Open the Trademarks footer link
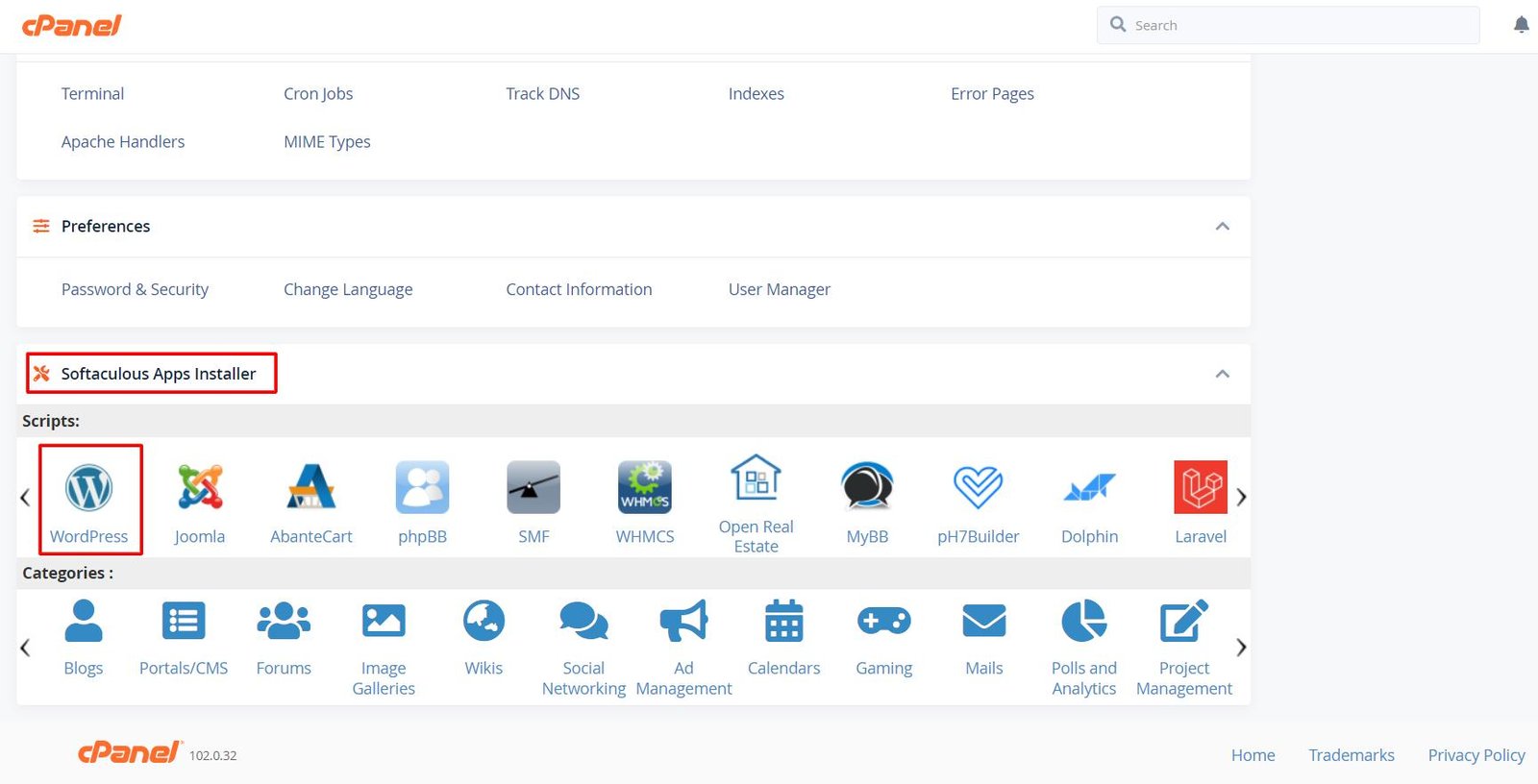 (x=1352, y=755)
